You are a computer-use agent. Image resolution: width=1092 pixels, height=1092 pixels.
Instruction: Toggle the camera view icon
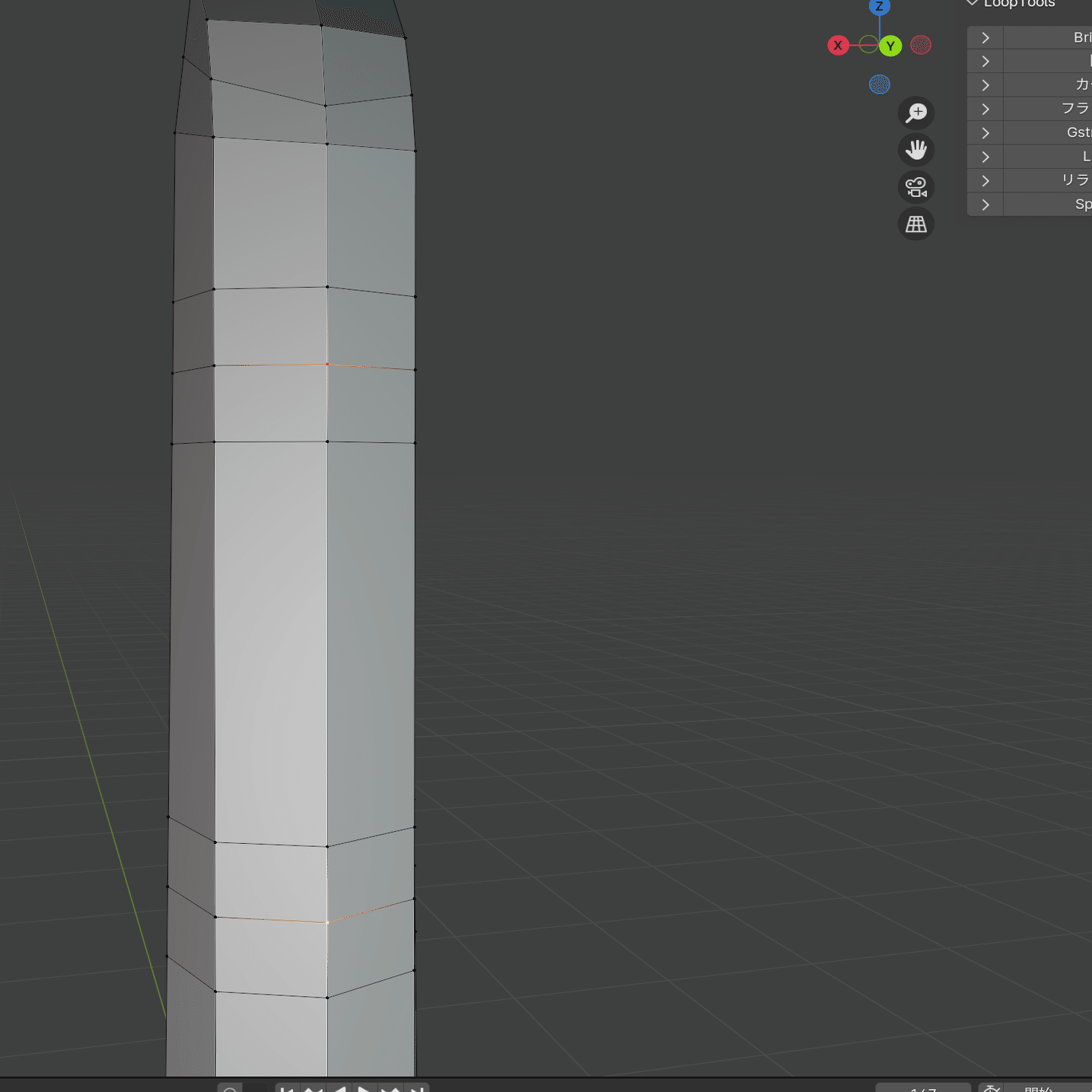coord(916,187)
